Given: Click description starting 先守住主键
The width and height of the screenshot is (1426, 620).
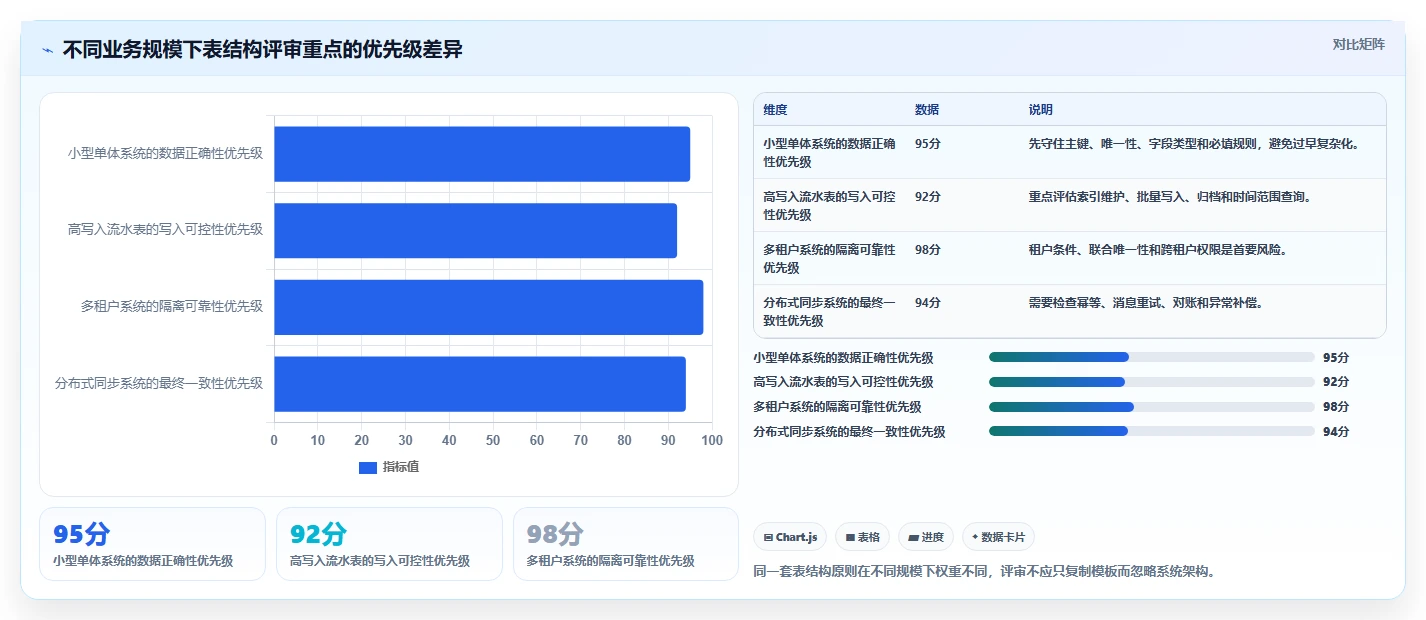Looking at the screenshot, I should pyautogui.click(x=1194, y=144).
